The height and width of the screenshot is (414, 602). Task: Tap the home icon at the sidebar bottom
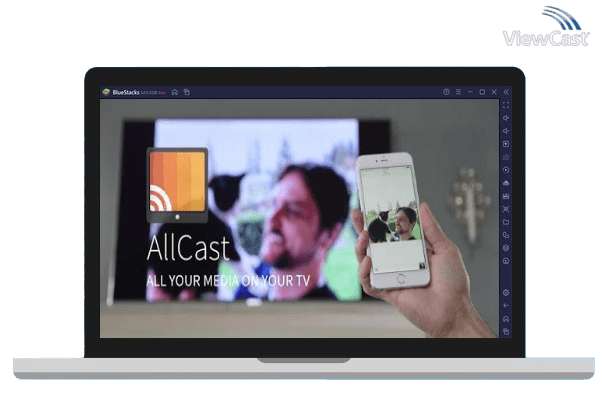coord(506,318)
